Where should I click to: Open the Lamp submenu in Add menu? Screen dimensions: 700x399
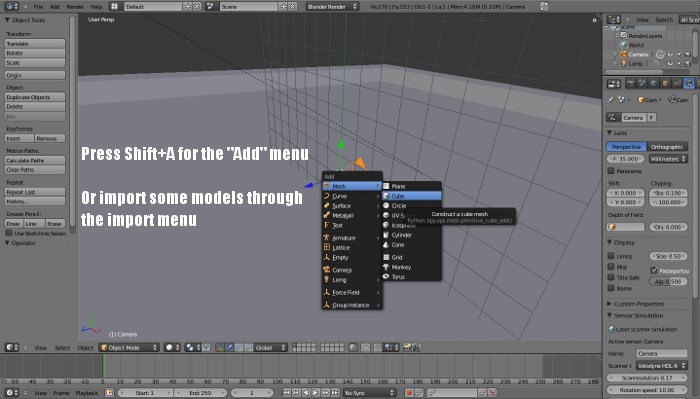pos(352,280)
